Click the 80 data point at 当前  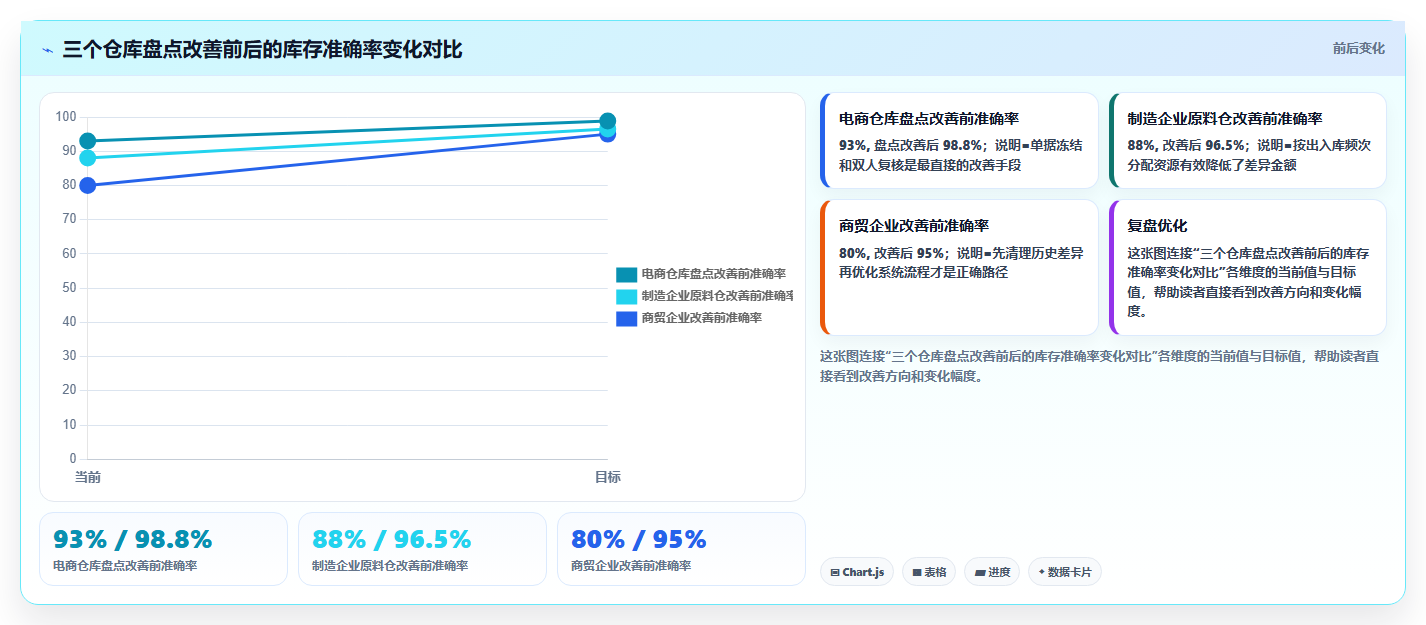coord(88,185)
